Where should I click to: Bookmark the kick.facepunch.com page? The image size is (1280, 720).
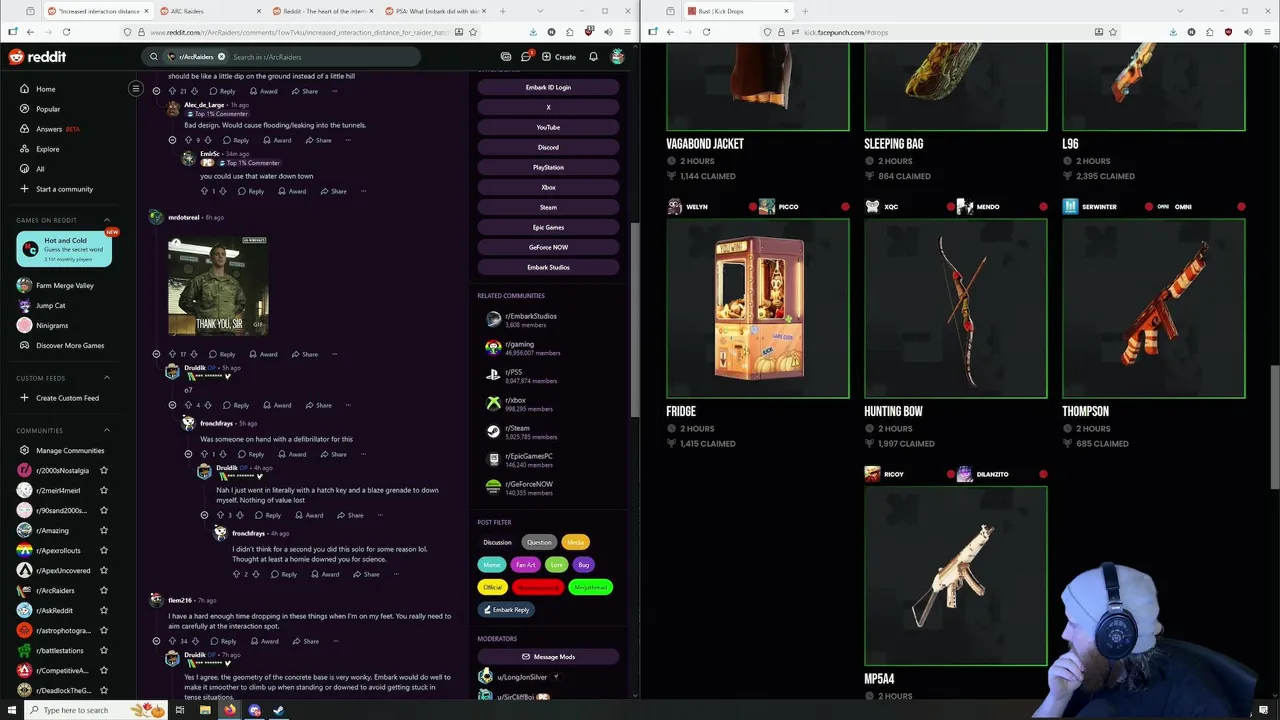[1113, 32]
